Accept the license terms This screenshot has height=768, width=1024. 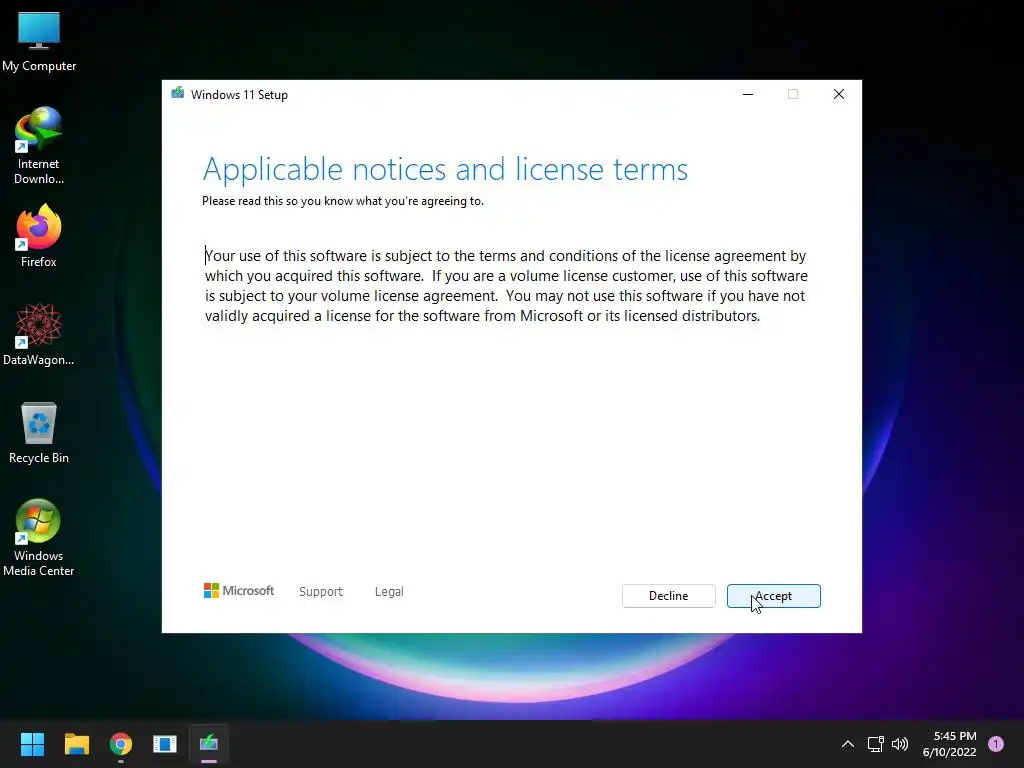[773, 596]
